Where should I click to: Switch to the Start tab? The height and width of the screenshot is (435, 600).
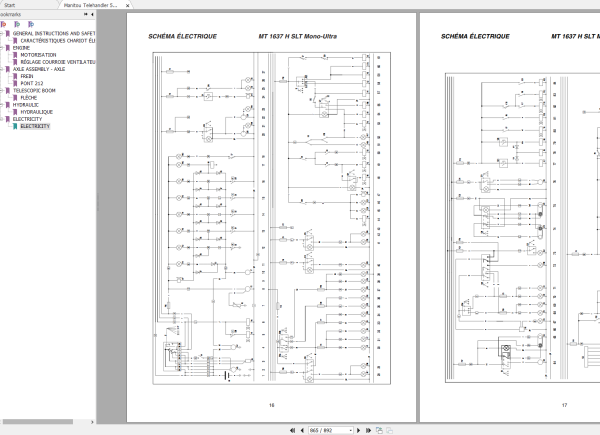coord(10,5)
